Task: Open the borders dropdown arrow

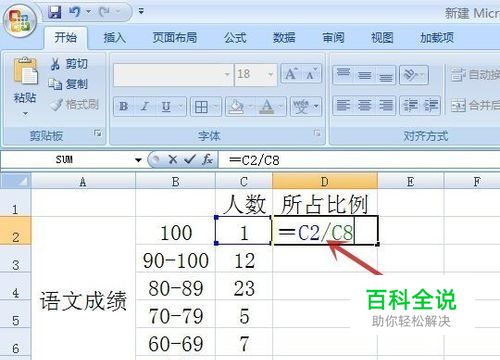Action: (x=216, y=107)
